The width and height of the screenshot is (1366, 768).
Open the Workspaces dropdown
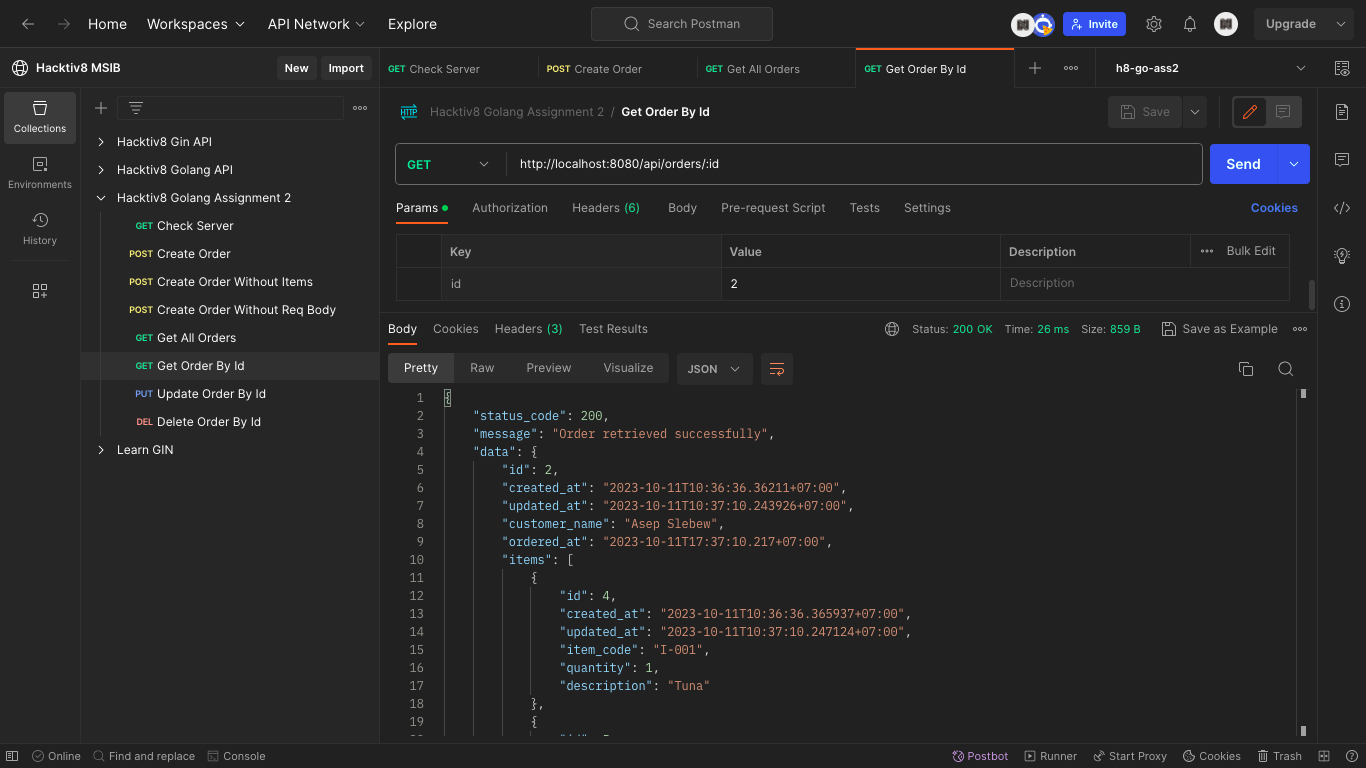click(196, 24)
